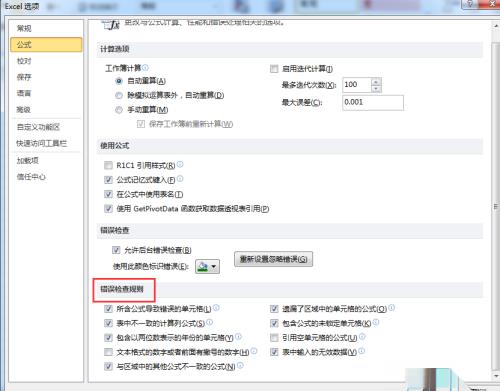Click scrollbar up arrow in options pane

pos(496,26)
